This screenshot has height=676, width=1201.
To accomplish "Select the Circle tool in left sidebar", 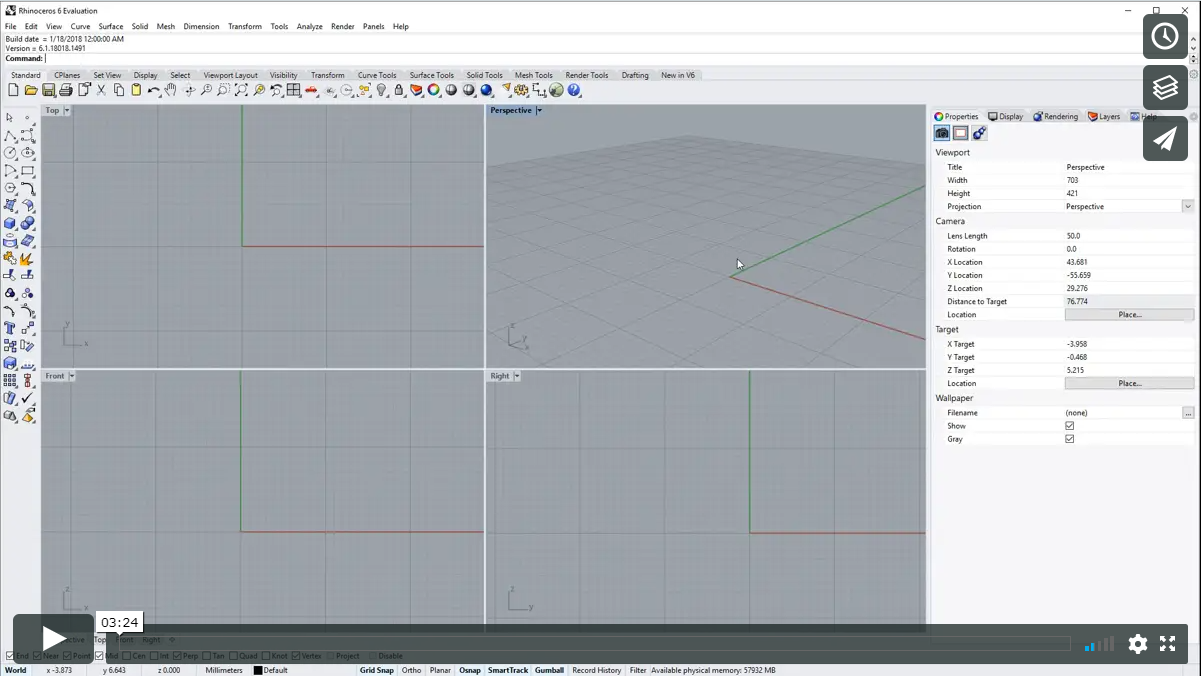I will 10,153.
